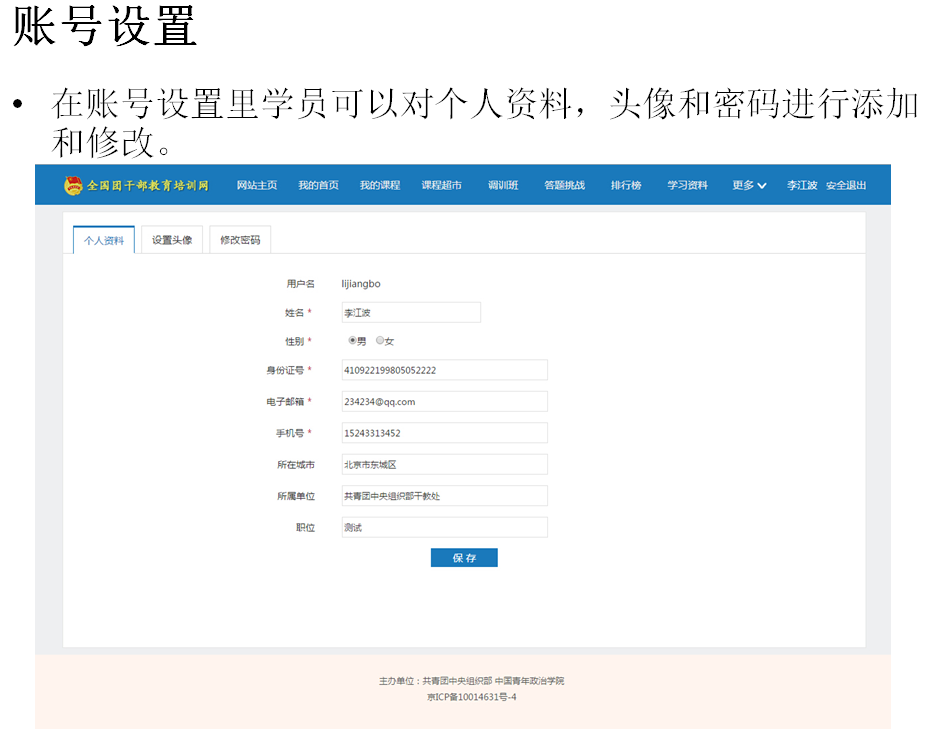925x729 pixels.
Task: Expand the 更多 dropdown menu
Action: pyautogui.click(x=749, y=185)
